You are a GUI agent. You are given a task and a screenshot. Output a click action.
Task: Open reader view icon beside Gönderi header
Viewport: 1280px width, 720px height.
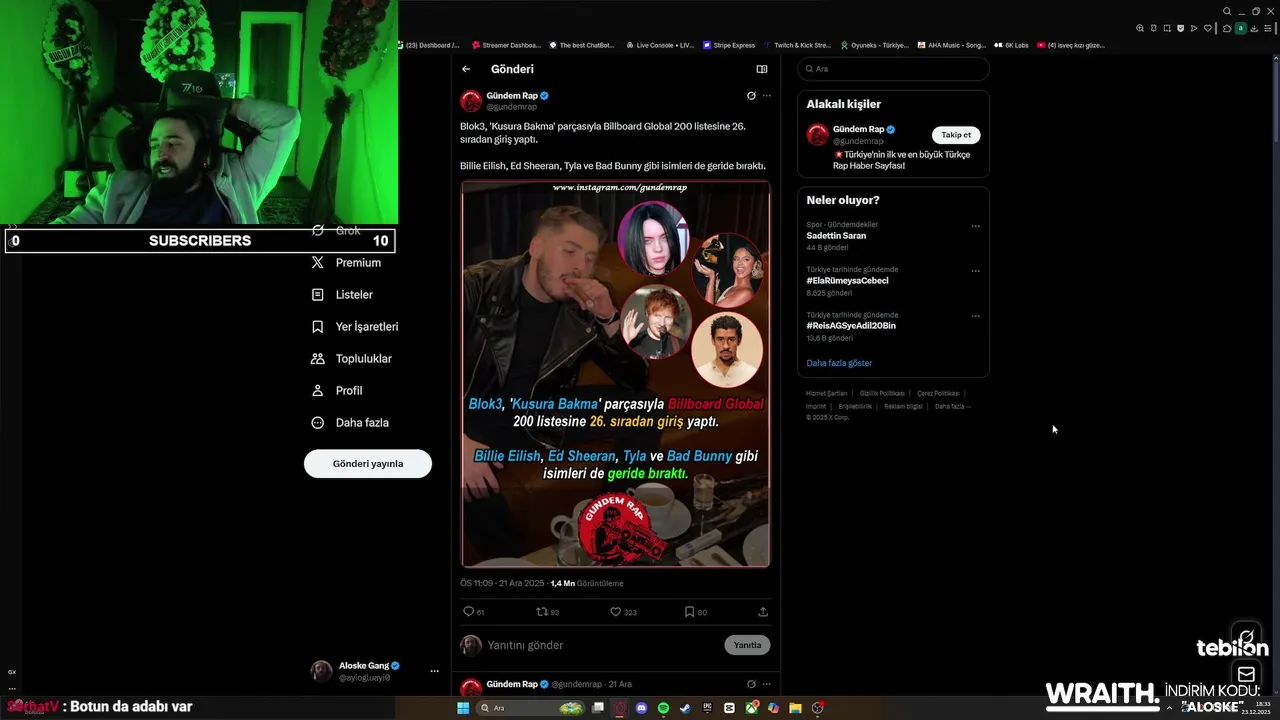(762, 69)
